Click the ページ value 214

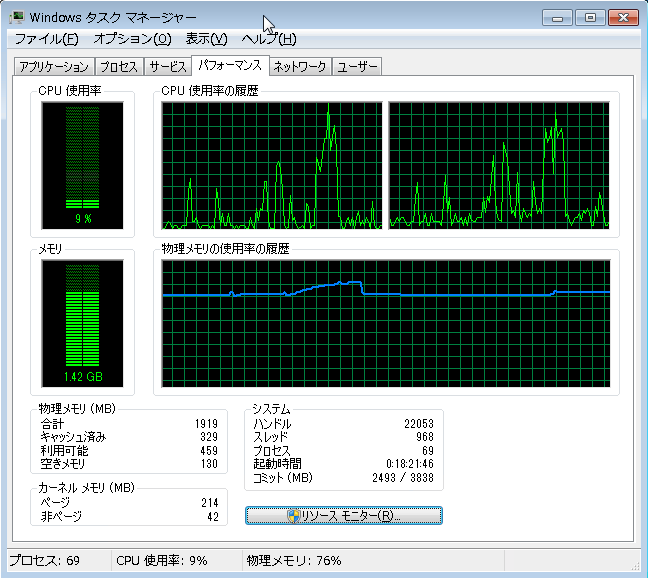210,503
